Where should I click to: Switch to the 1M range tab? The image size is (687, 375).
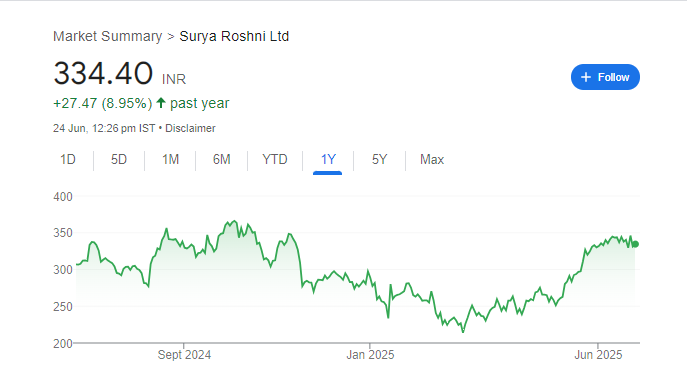(x=170, y=159)
